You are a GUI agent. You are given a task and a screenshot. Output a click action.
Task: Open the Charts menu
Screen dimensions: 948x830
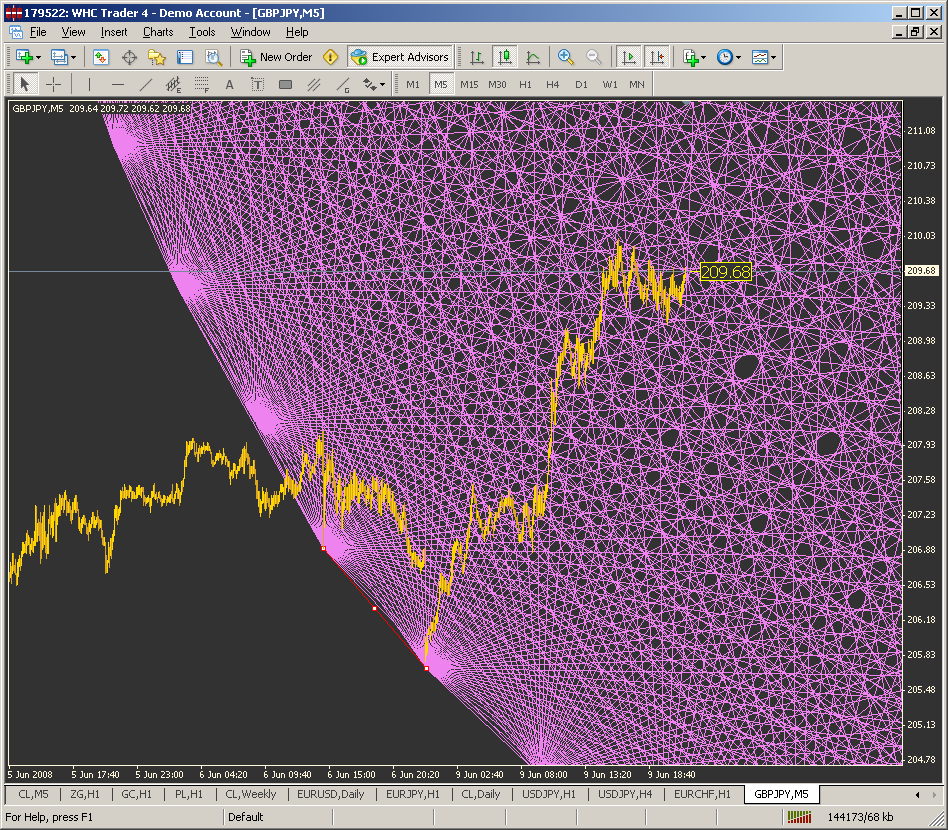(x=158, y=32)
